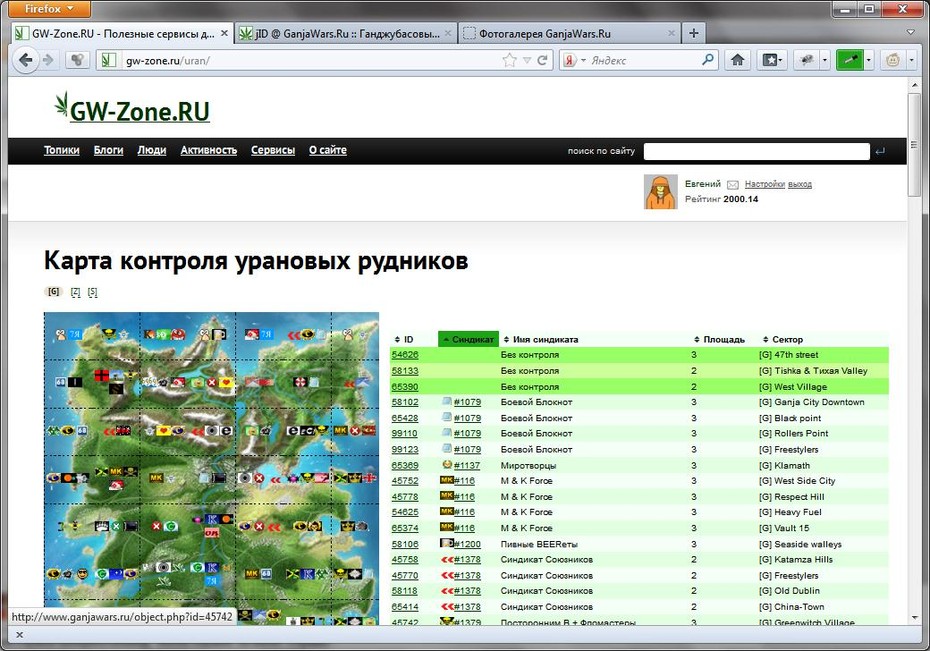Open the О сайте menu item
This screenshot has height=651, width=930.
(x=327, y=151)
